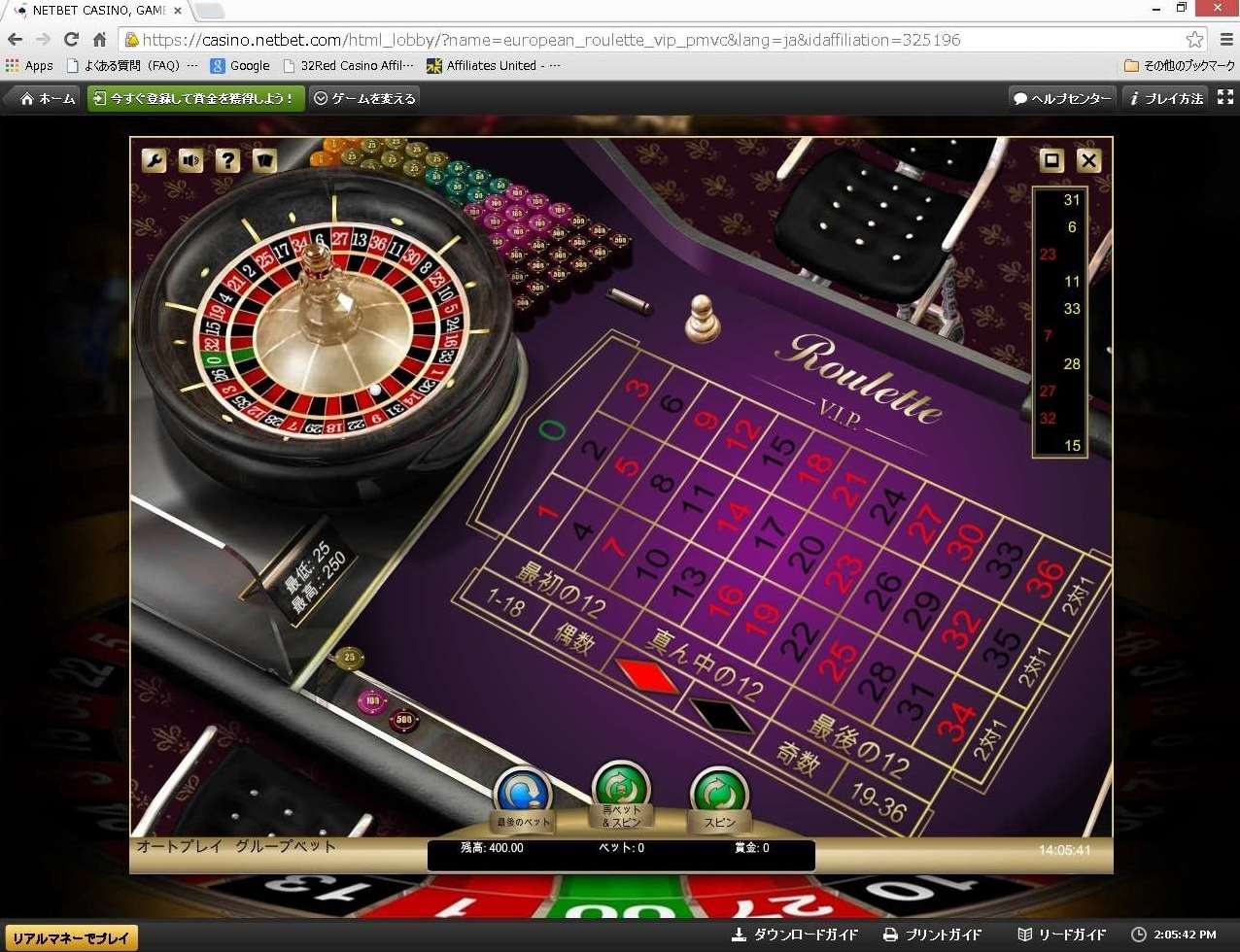Place a chip on red 23
Screen dimensions: 1240x952
click(x=844, y=573)
